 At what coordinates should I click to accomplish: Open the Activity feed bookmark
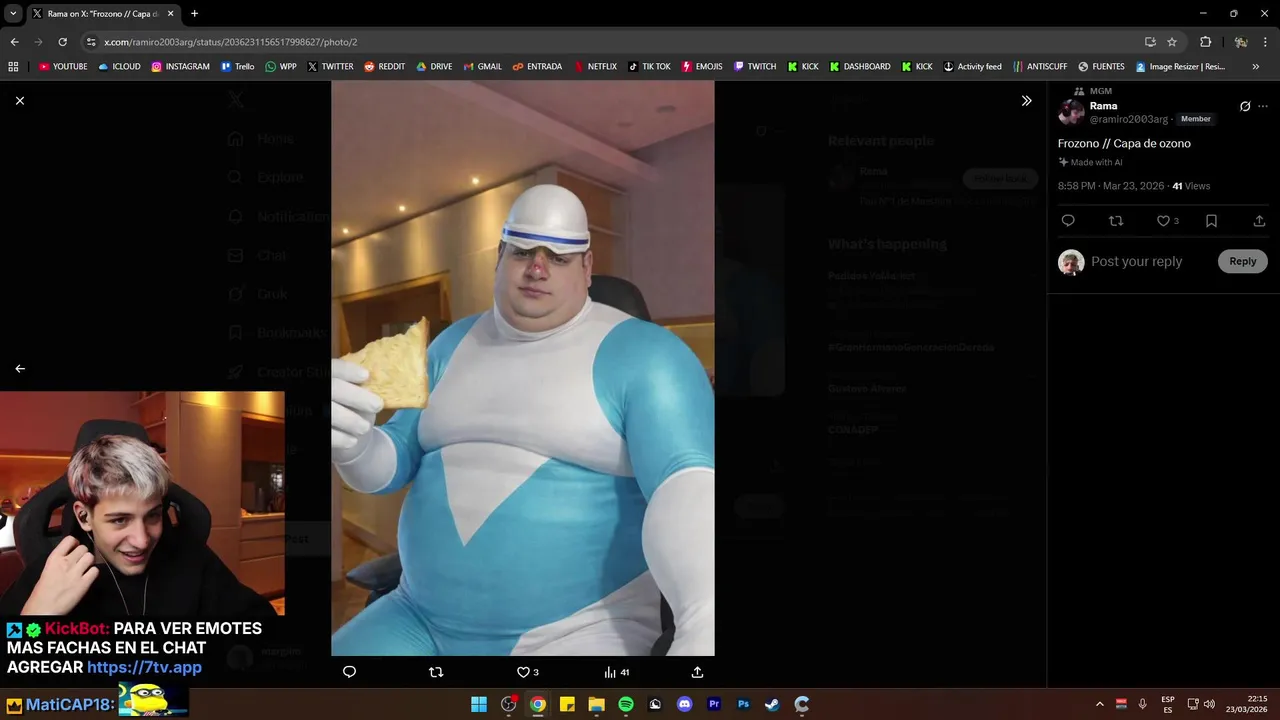[972, 67]
